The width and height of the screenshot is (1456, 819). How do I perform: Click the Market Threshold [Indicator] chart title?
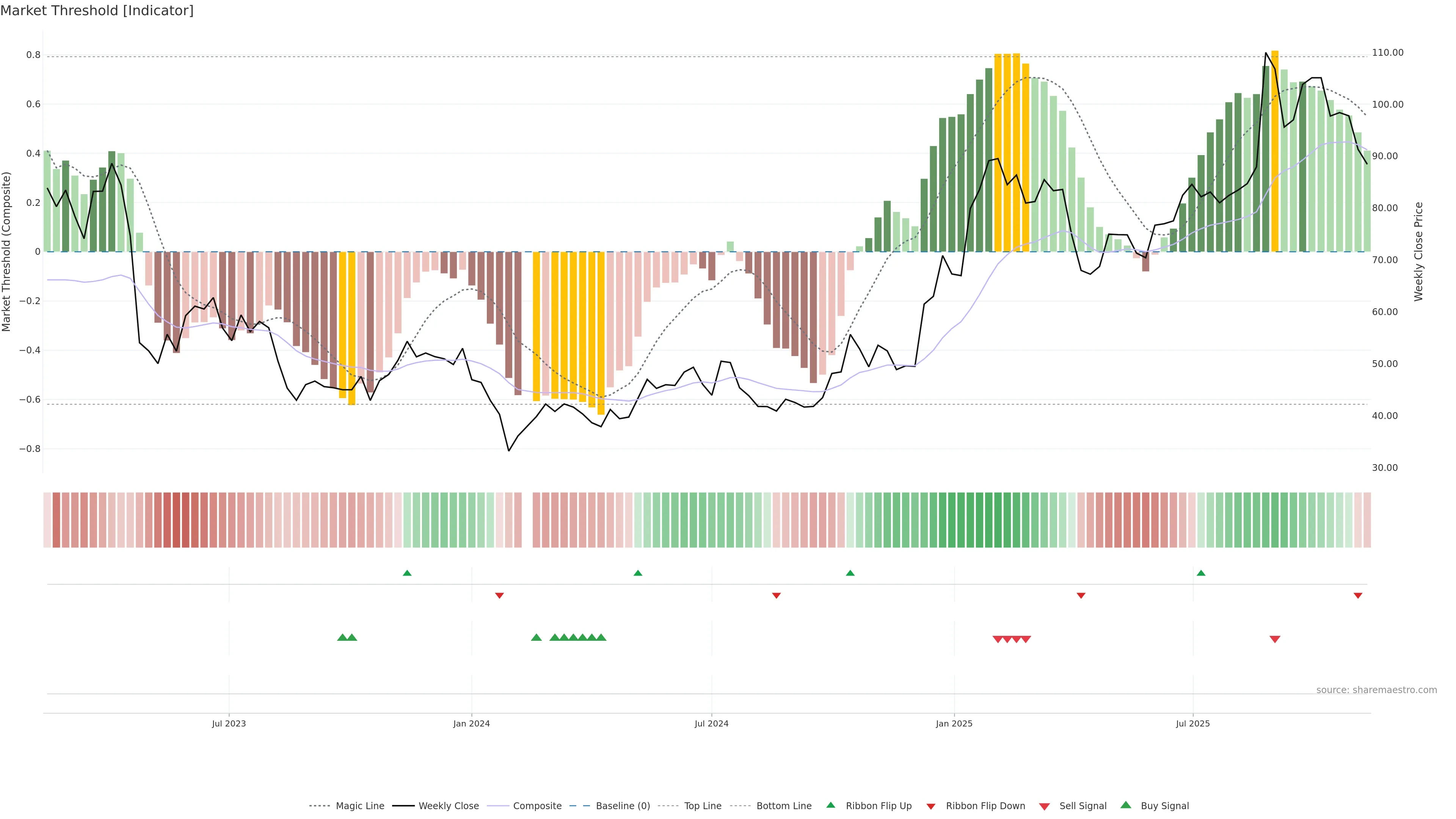point(97,11)
